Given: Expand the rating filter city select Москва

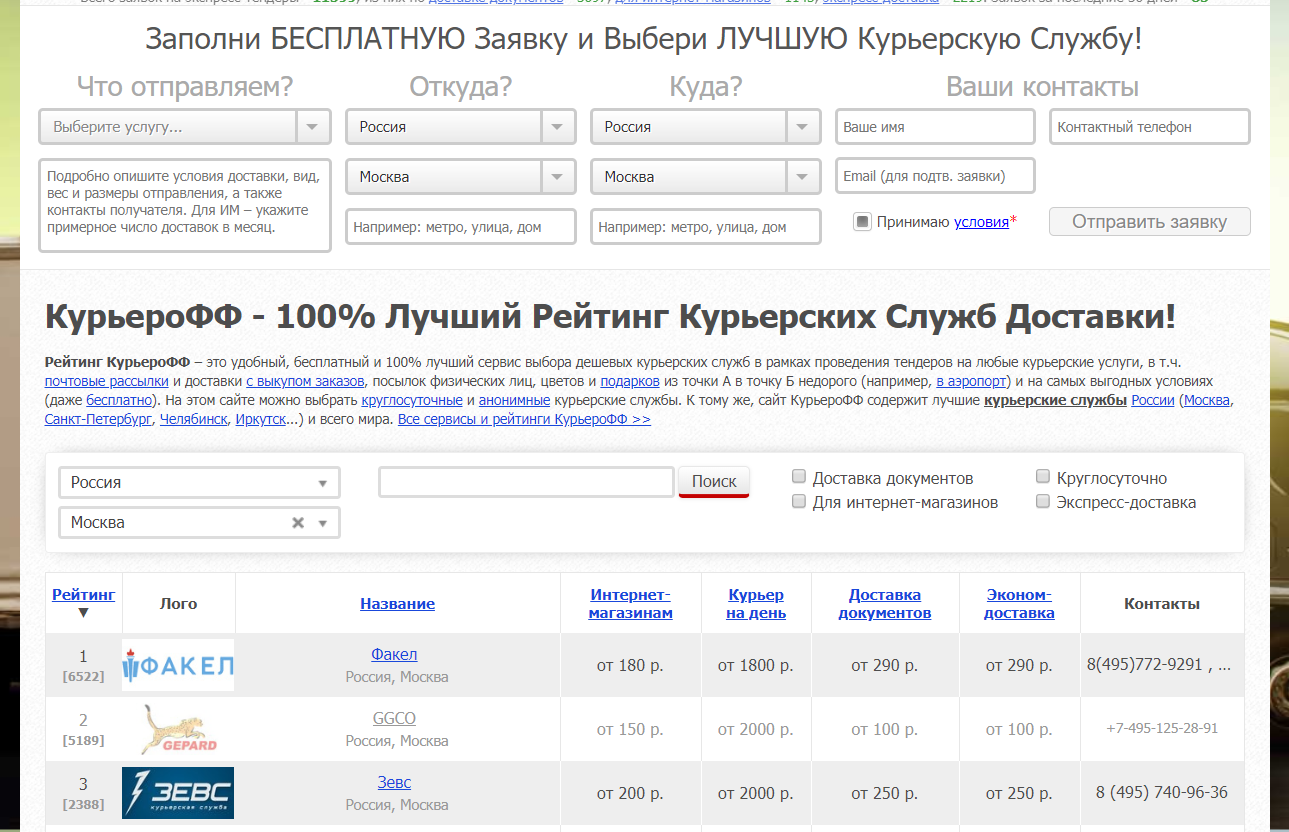Looking at the screenshot, I should (x=199, y=522).
